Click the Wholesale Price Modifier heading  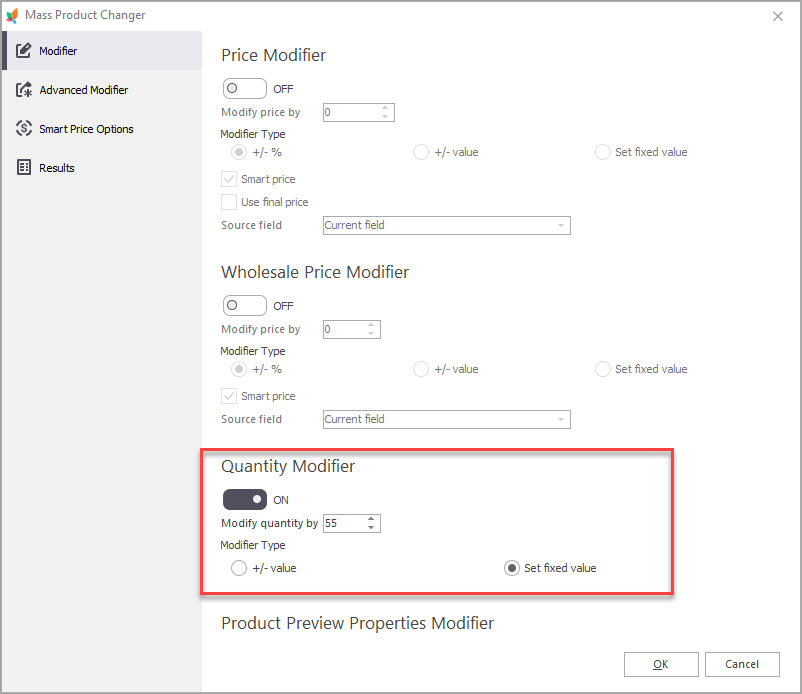point(315,272)
